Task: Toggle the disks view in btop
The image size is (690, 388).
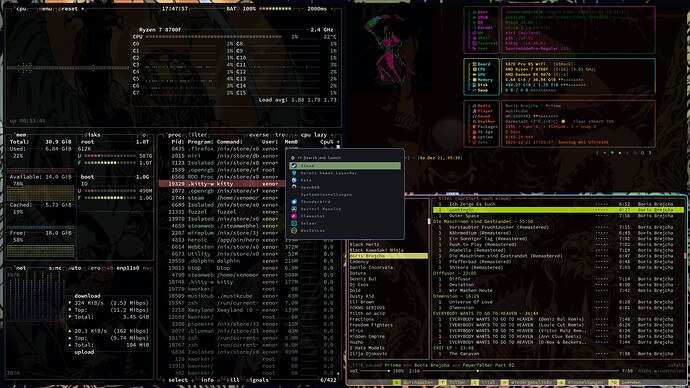Action: 92,135
